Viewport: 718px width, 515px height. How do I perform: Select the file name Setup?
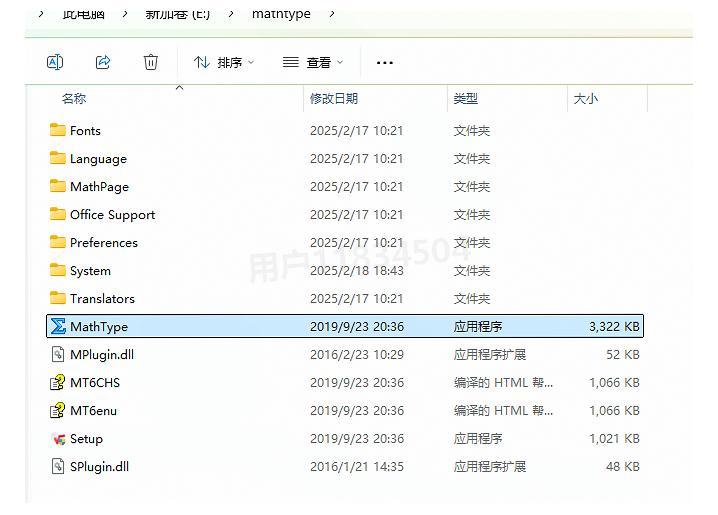pyautogui.click(x=87, y=439)
